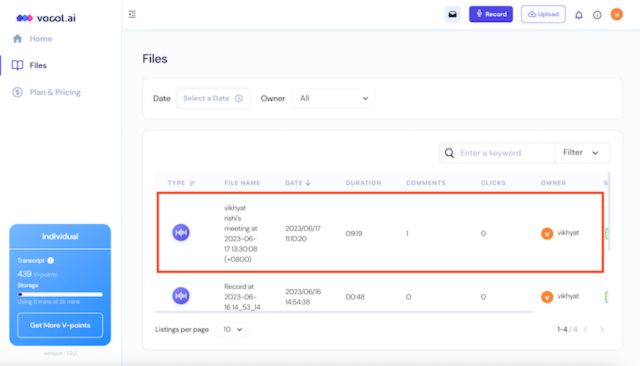Click the storage usage progress bar
Viewport: 640px width, 366px height.
(x=60, y=294)
